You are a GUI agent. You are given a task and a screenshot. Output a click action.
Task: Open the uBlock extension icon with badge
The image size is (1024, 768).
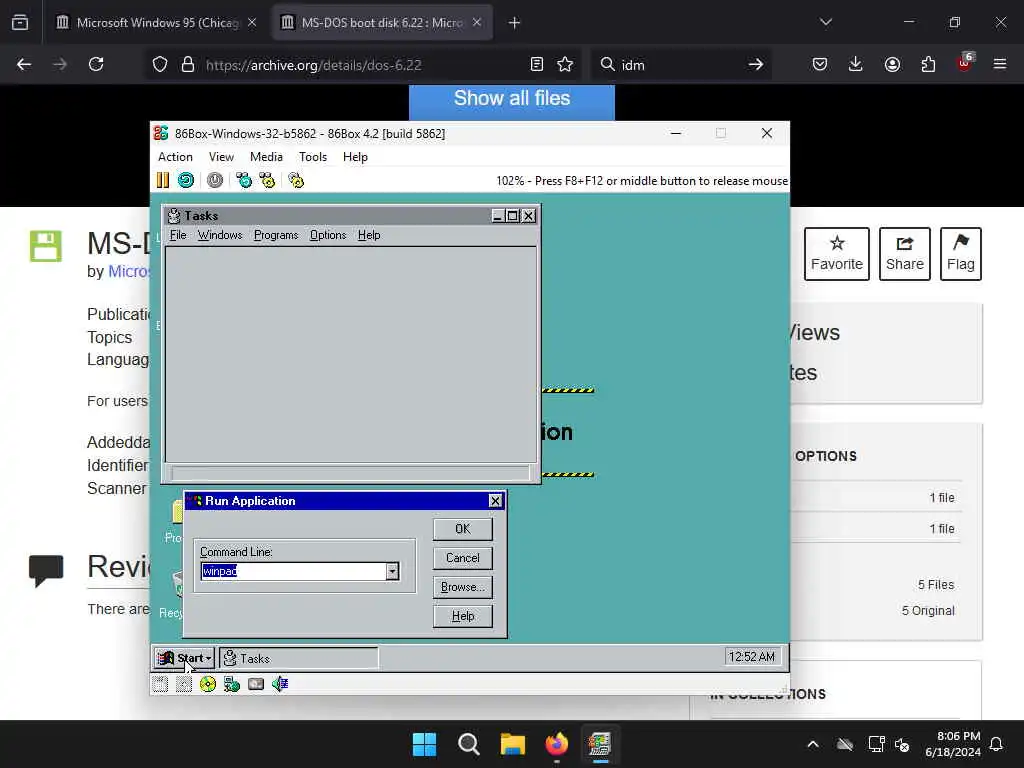point(965,63)
